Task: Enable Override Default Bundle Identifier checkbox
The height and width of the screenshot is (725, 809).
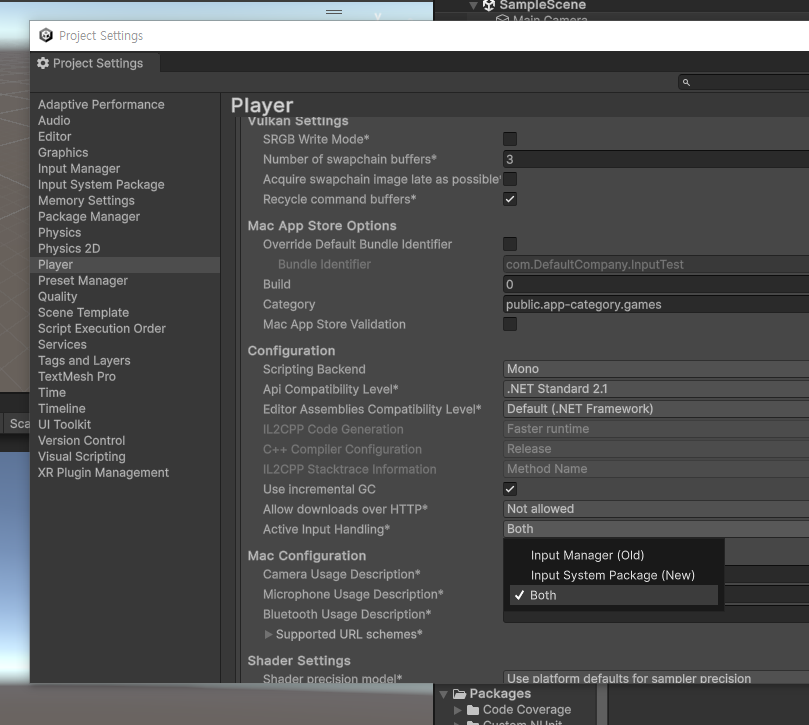Action: click(510, 244)
